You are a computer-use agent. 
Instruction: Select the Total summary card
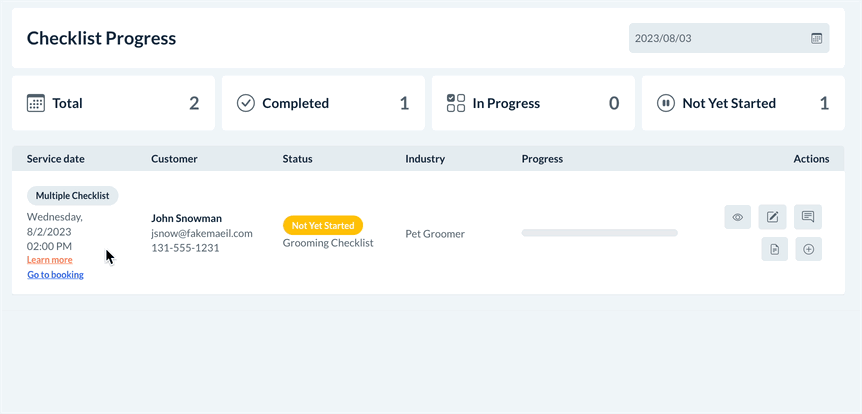(x=113, y=103)
